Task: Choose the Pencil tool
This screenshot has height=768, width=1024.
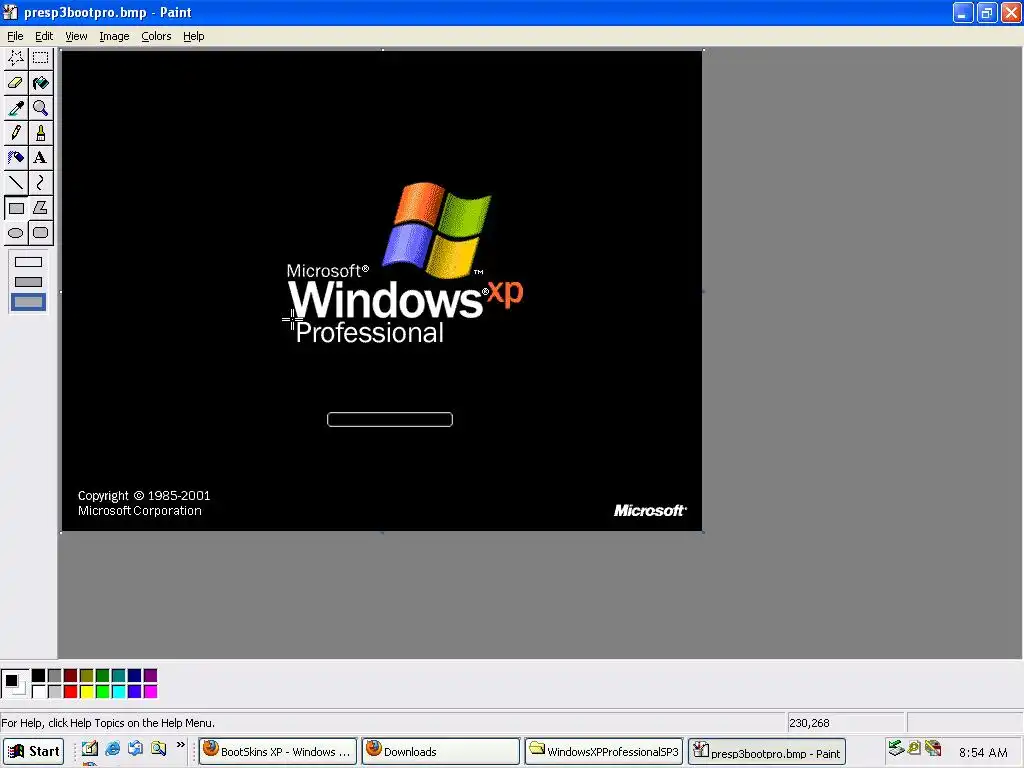Action: coord(16,133)
